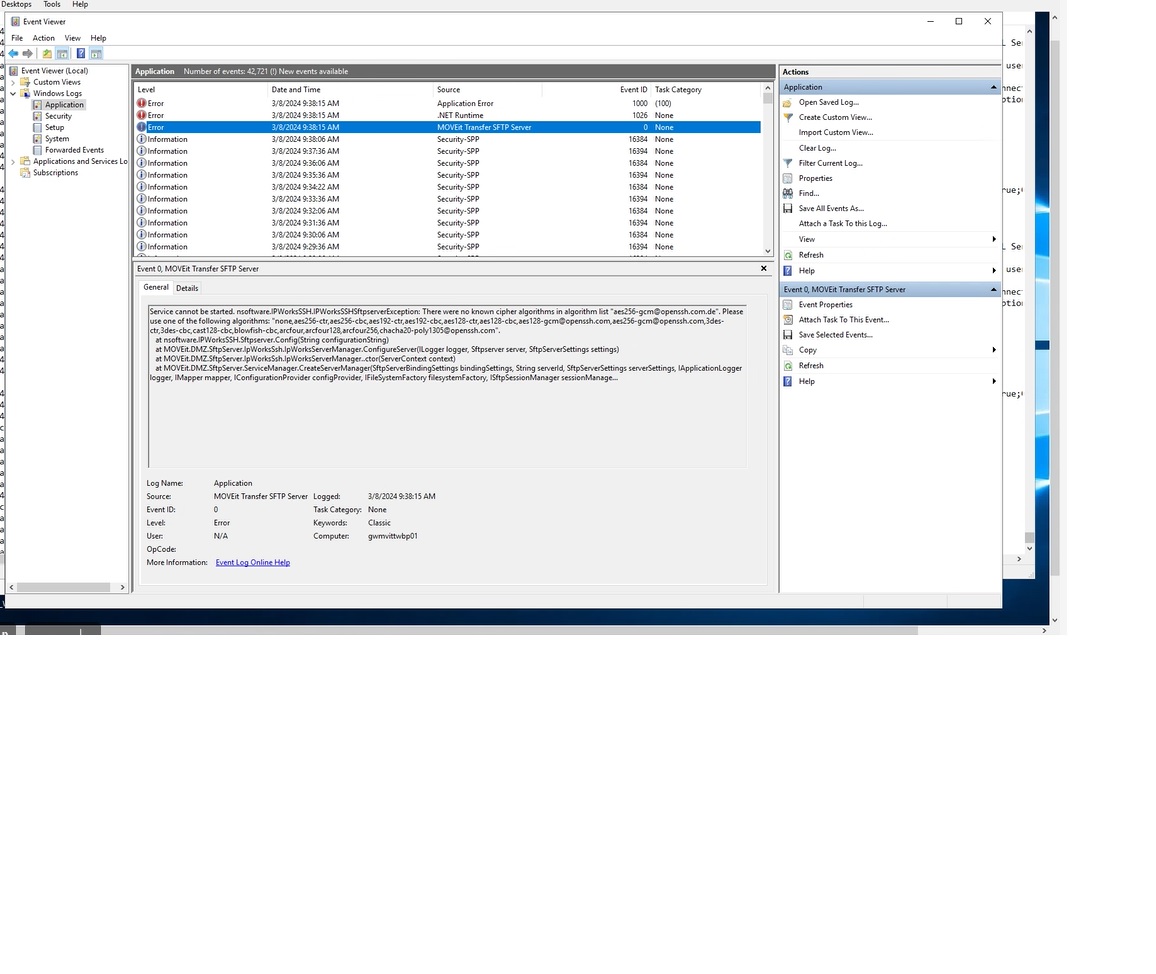Screen dimensions: 1156x974
Task: Close the event preview pane
Action: click(764, 269)
